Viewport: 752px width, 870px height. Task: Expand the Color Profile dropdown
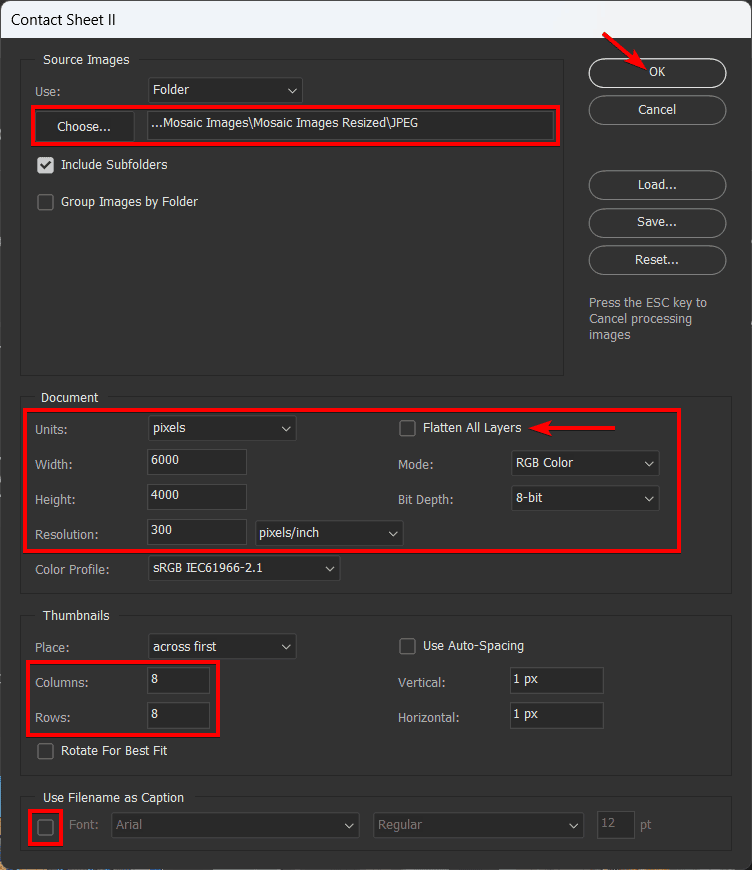tap(244, 569)
